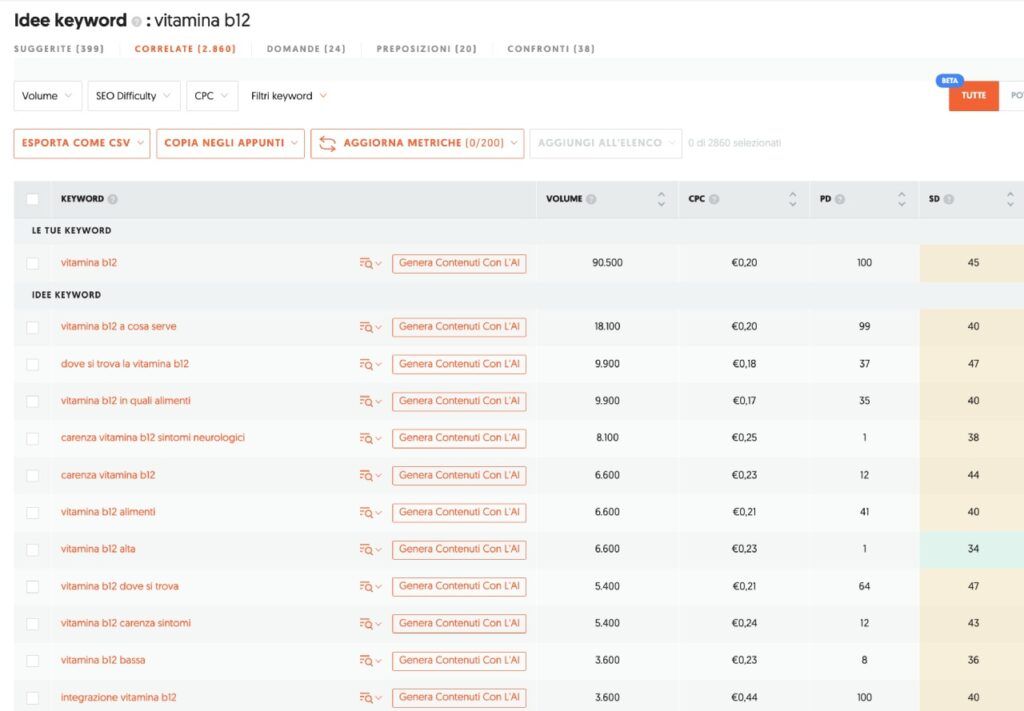This screenshot has height=711, width=1024.
Task: Click the info icon beside VOLUME header
Action: click(x=591, y=199)
